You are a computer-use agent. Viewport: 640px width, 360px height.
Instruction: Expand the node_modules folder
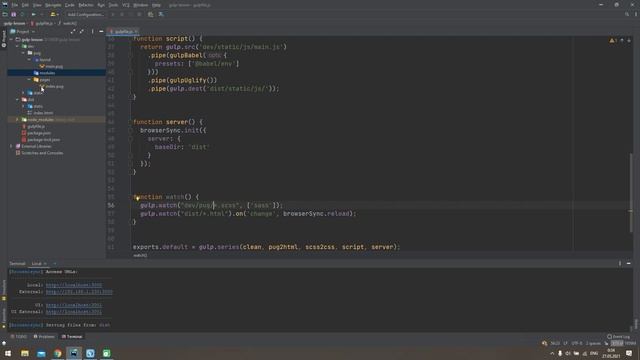[17, 120]
